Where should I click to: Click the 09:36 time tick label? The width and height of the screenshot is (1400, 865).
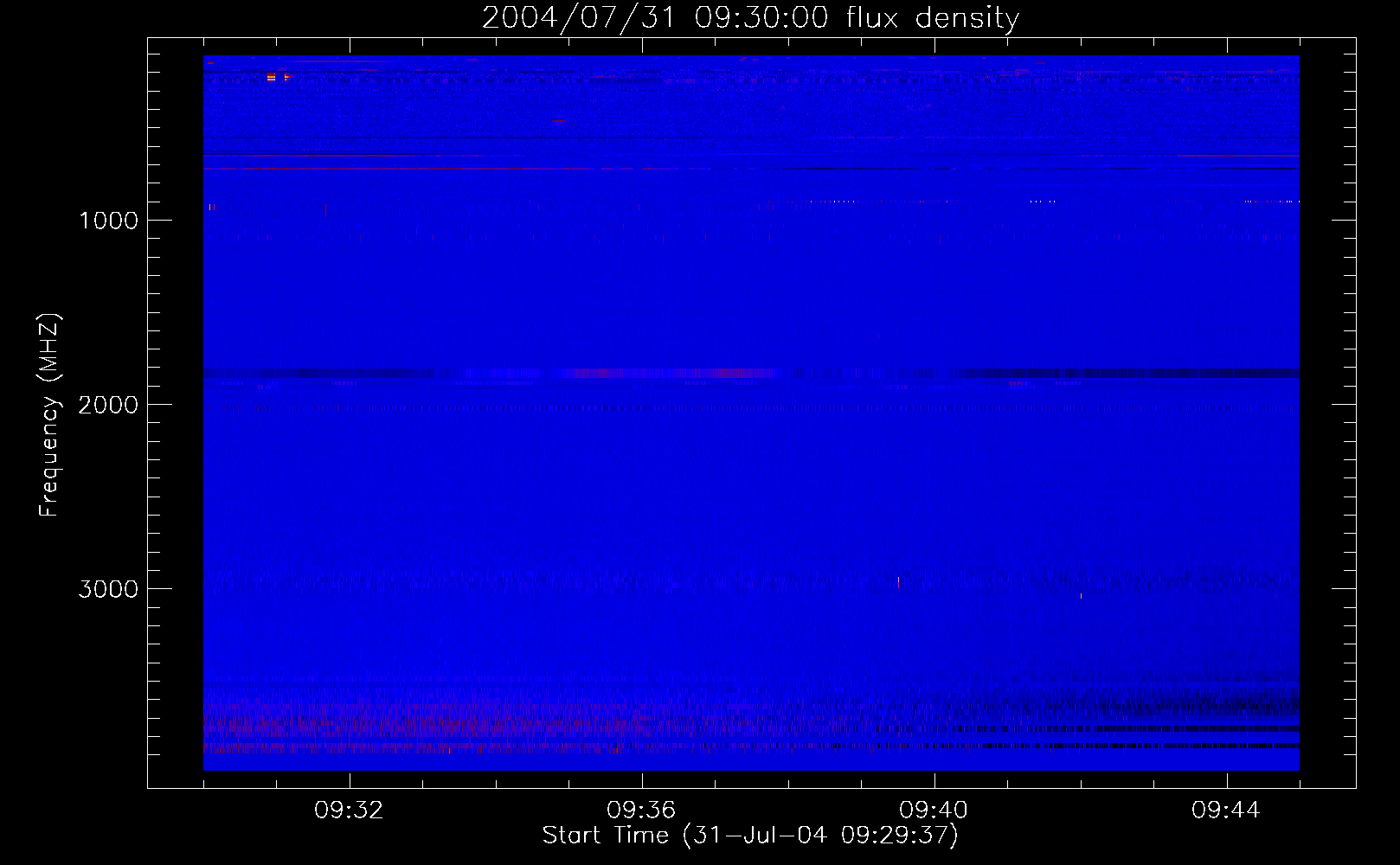click(641, 811)
